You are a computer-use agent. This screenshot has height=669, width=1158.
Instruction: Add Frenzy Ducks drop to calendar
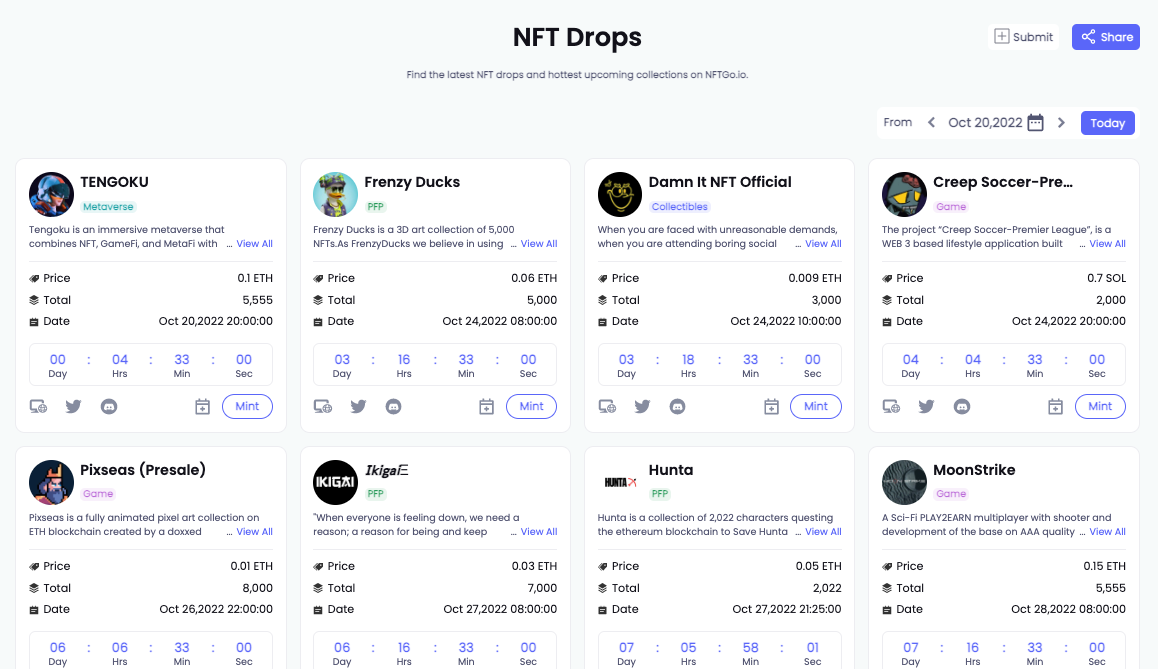487,406
